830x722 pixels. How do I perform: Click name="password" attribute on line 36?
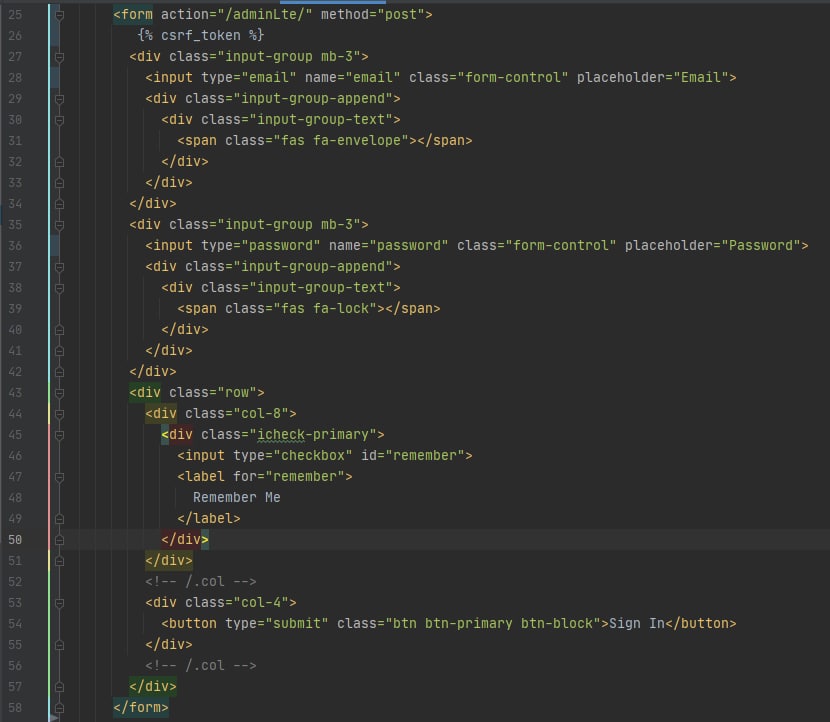[389, 245]
